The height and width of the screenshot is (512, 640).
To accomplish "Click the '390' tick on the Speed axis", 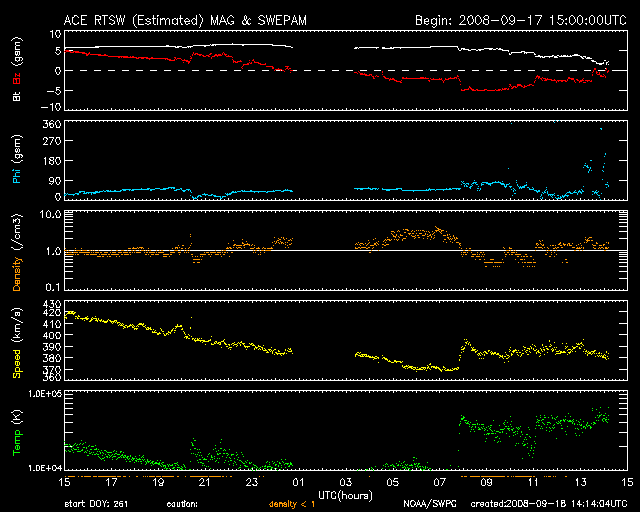I will [x=52, y=347].
